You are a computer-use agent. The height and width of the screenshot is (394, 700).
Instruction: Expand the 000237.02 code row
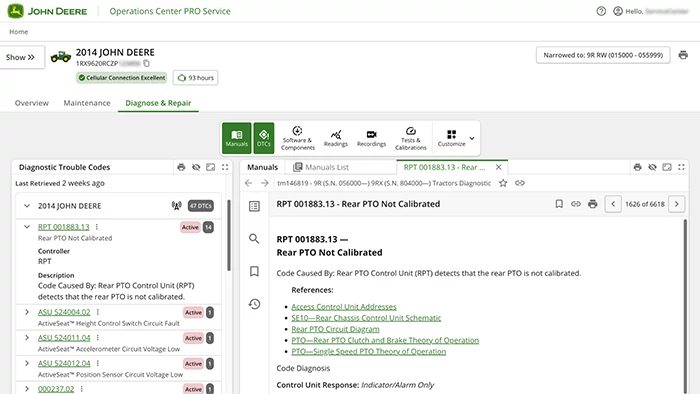coord(27,389)
